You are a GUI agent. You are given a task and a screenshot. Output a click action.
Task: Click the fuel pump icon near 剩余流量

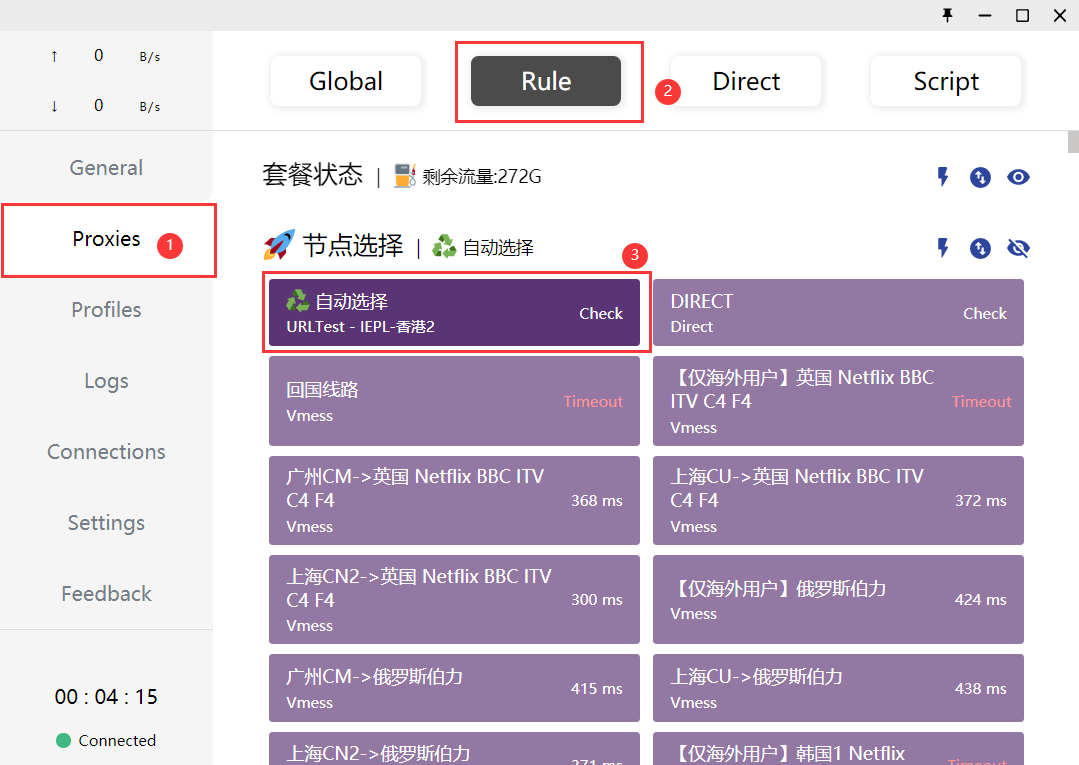(404, 177)
